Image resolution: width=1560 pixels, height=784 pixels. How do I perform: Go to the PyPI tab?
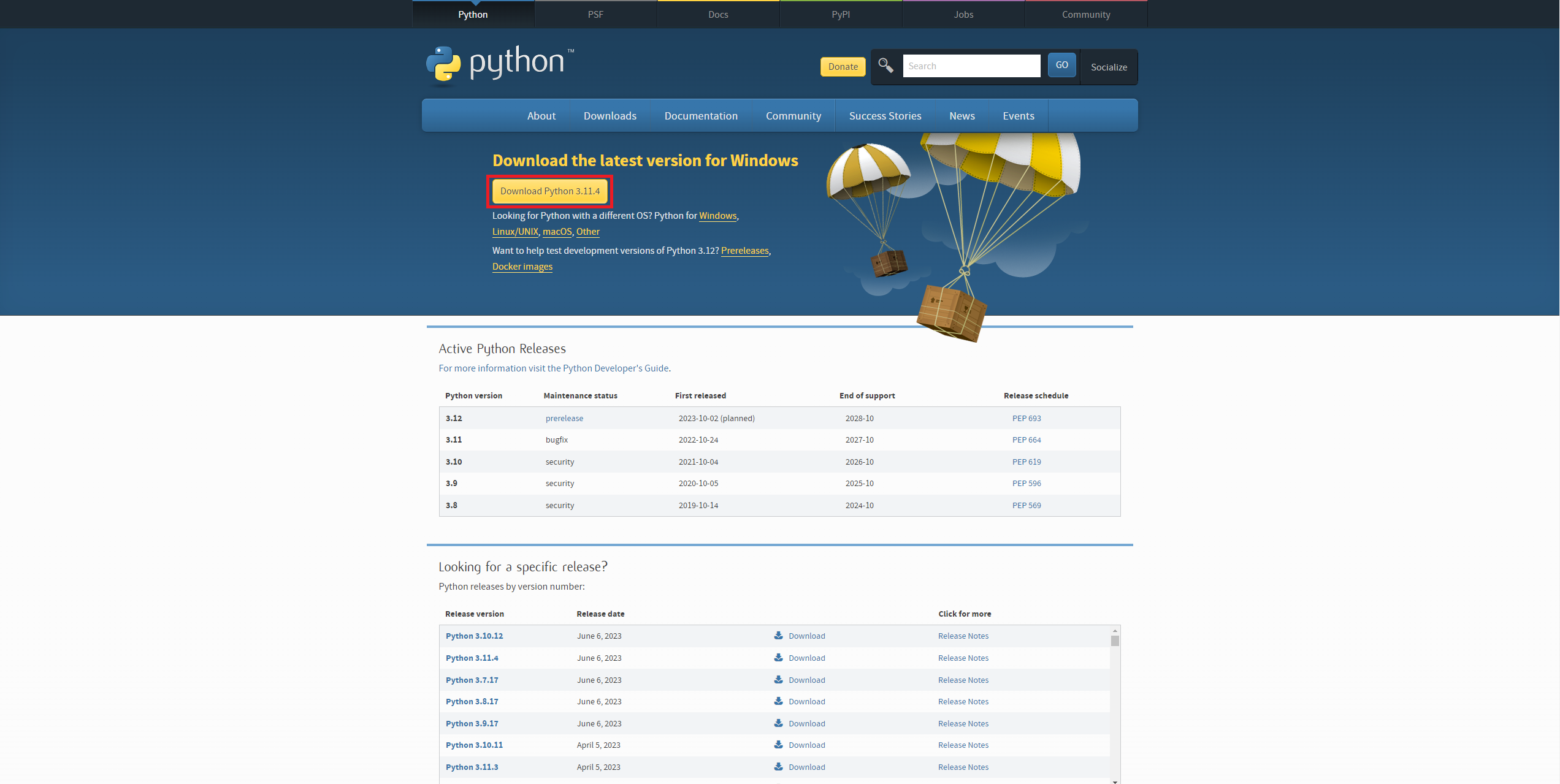(x=841, y=14)
